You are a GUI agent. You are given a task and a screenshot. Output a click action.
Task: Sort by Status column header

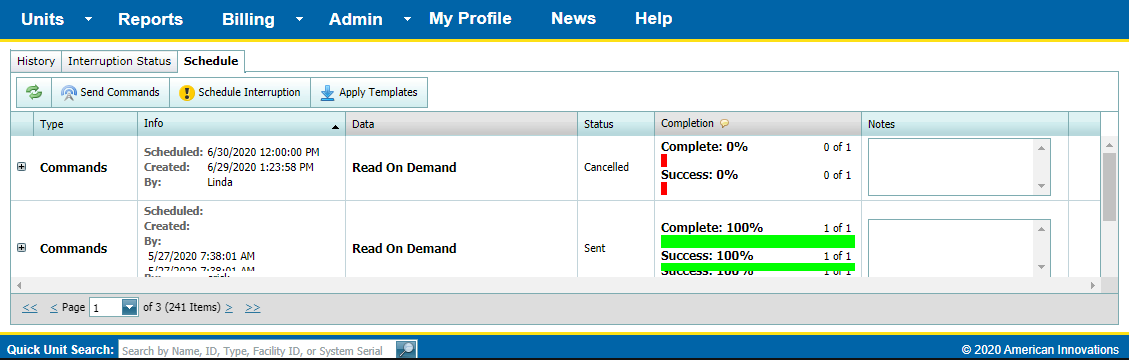pos(616,124)
